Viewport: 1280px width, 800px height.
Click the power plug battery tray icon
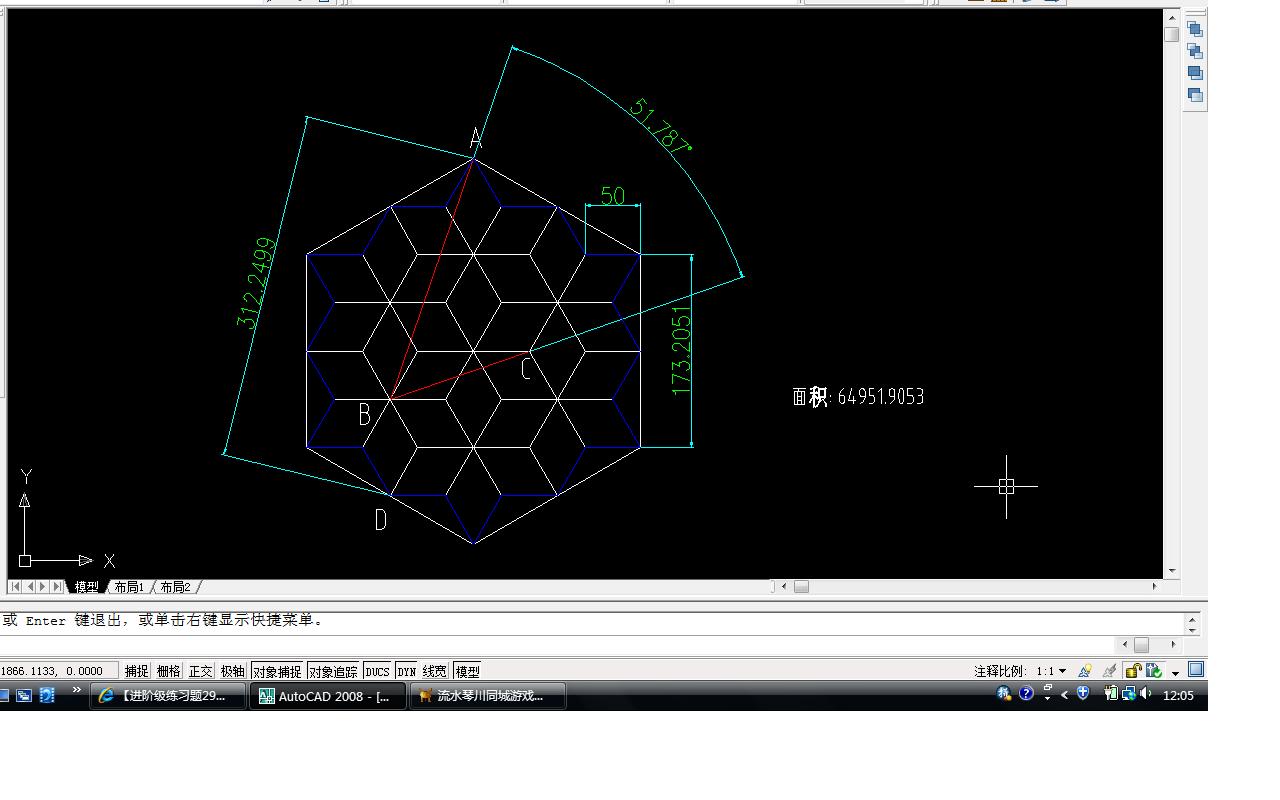1110,694
